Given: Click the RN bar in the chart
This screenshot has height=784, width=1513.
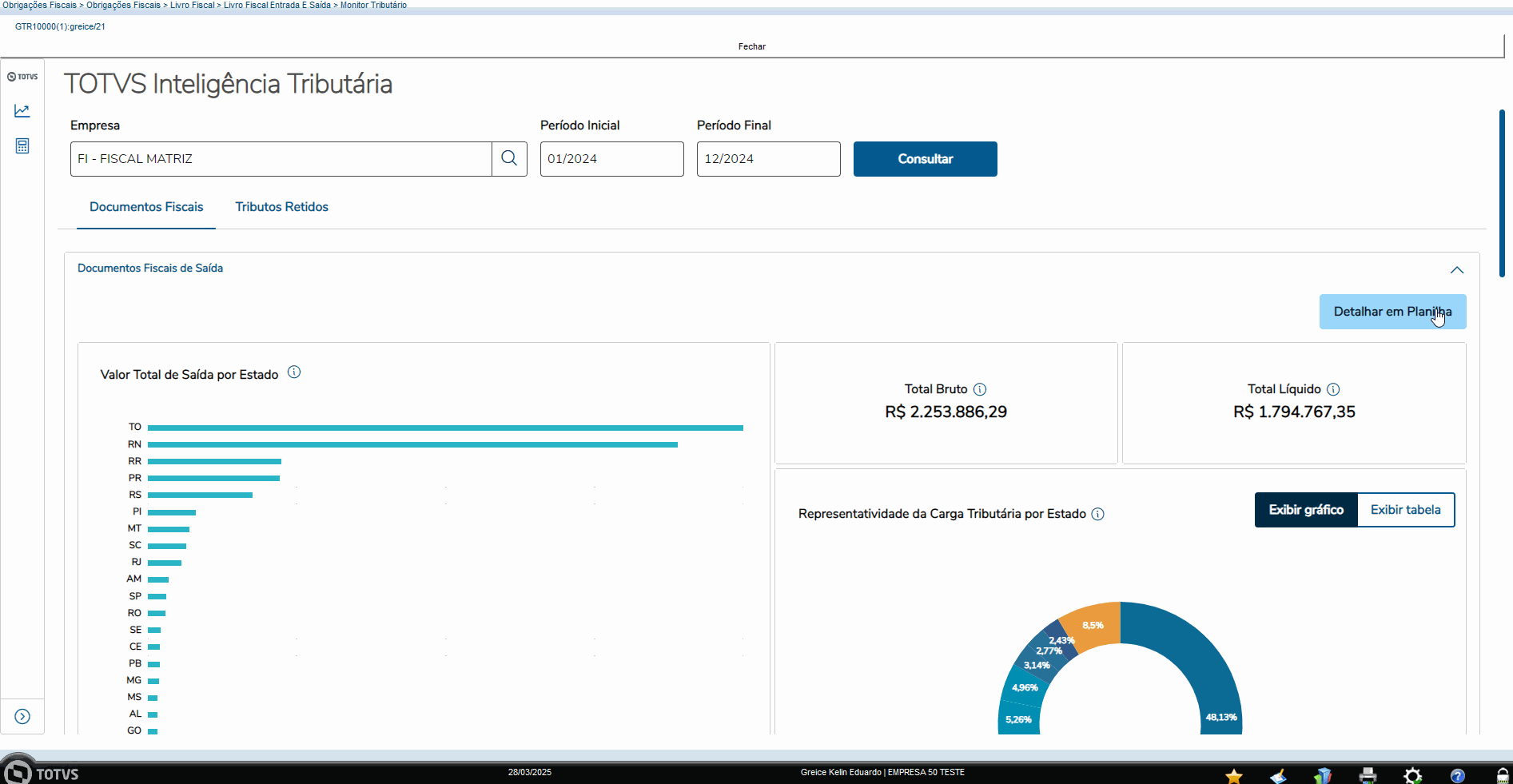Looking at the screenshot, I should point(412,444).
